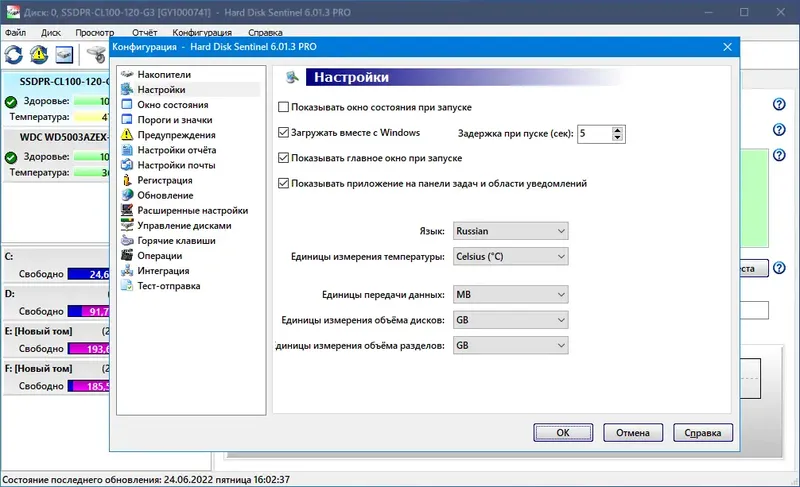Click the disk drive toolbar icon
This screenshot has width=800, height=487.
point(64,55)
